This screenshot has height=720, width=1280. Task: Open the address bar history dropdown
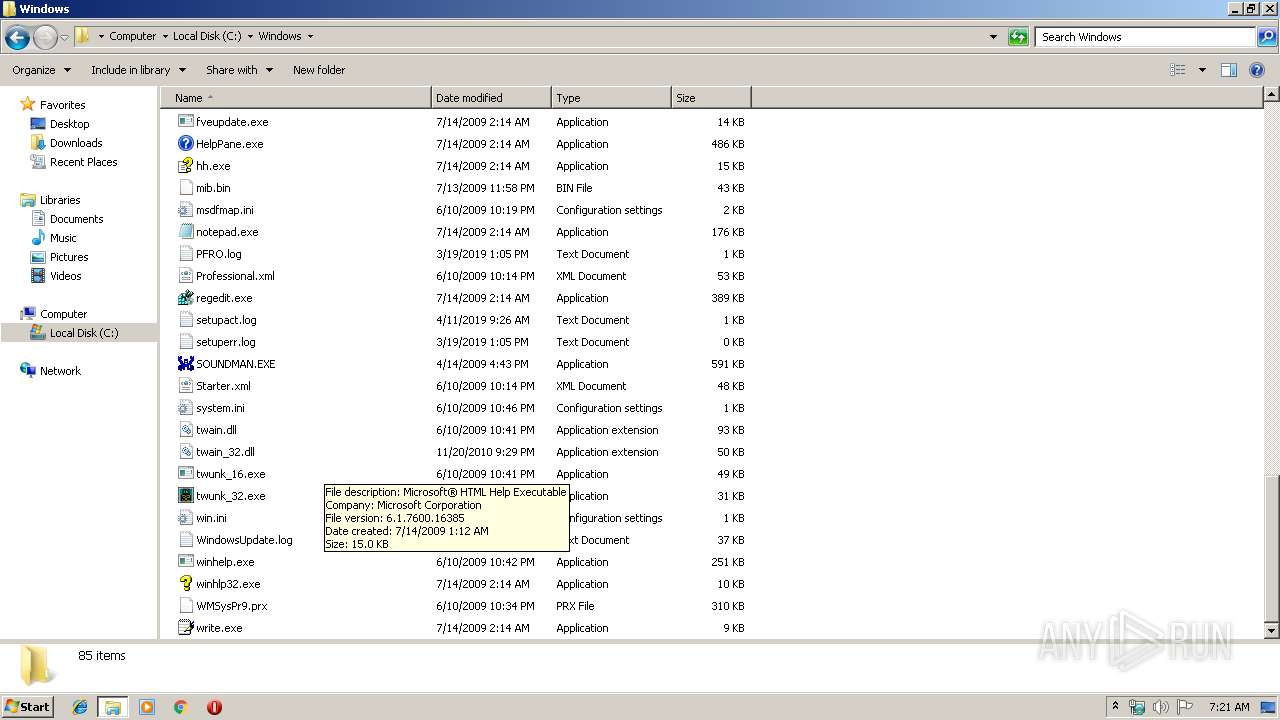click(993, 37)
